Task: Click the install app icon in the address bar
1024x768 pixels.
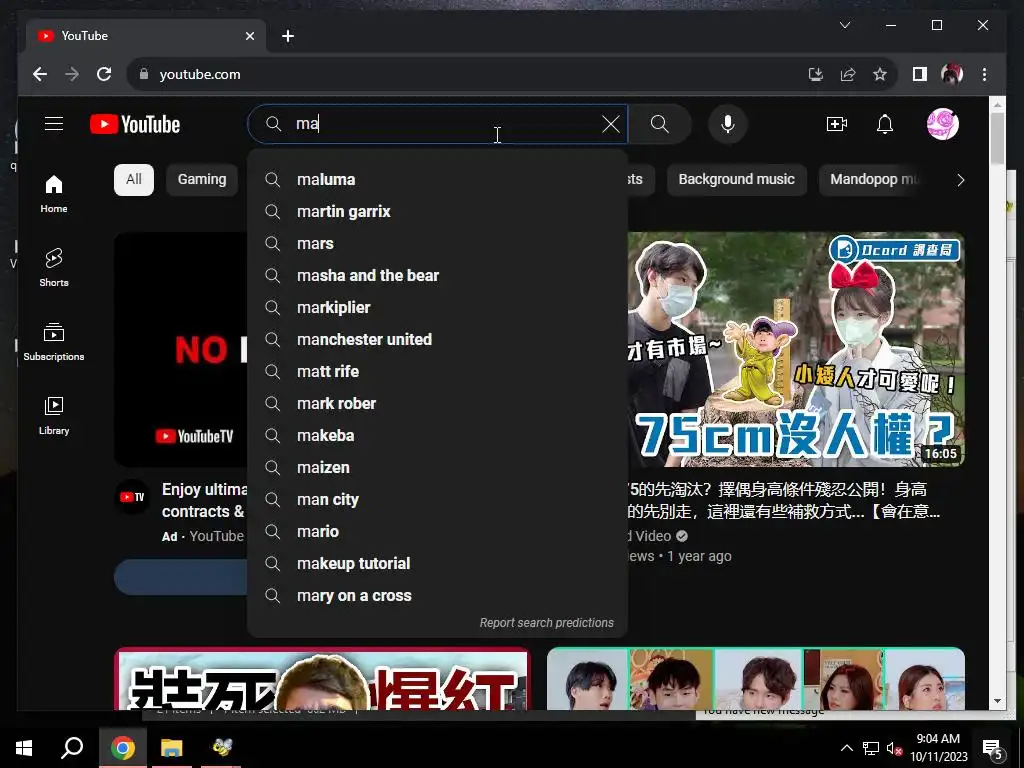Action: coord(816,74)
